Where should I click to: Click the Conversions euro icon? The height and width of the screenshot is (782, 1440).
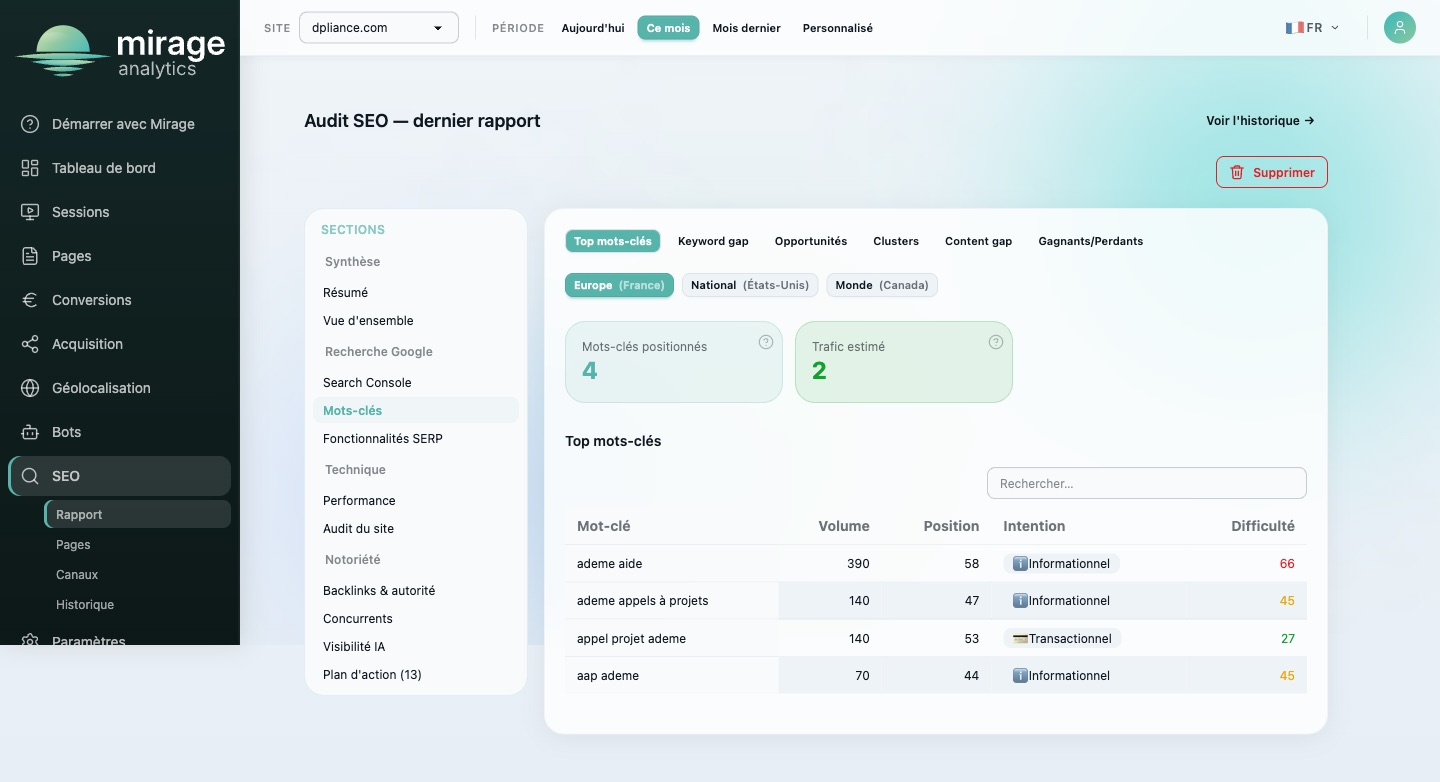pyautogui.click(x=30, y=300)
